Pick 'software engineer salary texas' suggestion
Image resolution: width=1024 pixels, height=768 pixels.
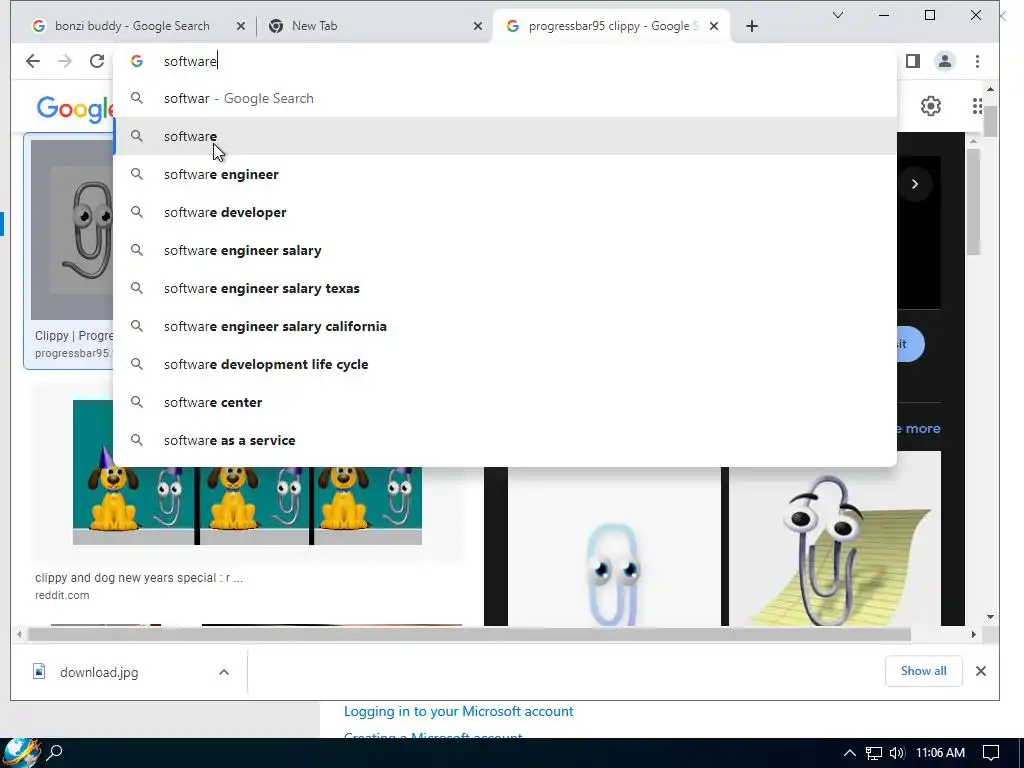(x=505, y=288)
